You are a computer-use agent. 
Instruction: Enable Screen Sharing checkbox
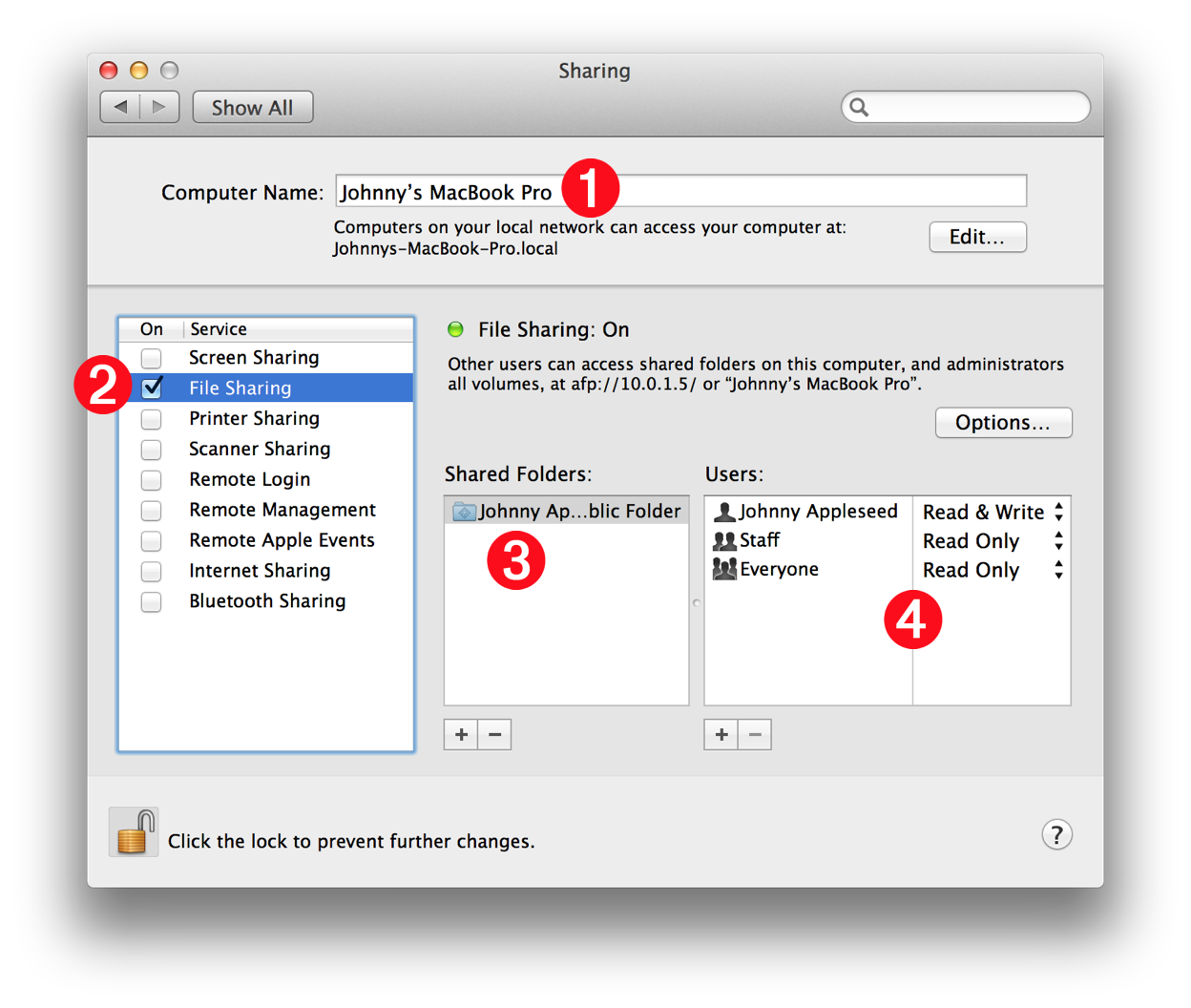pos(151,358)
